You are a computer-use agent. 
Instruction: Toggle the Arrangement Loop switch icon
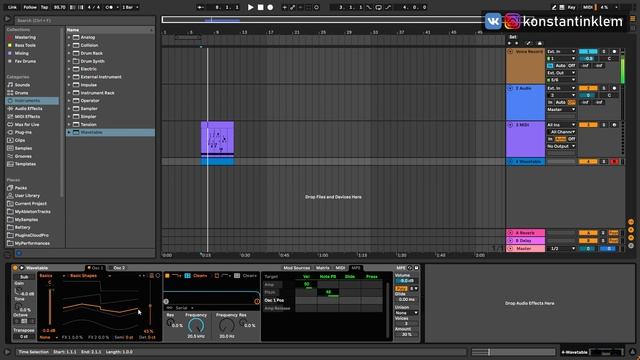pos(379,7)
